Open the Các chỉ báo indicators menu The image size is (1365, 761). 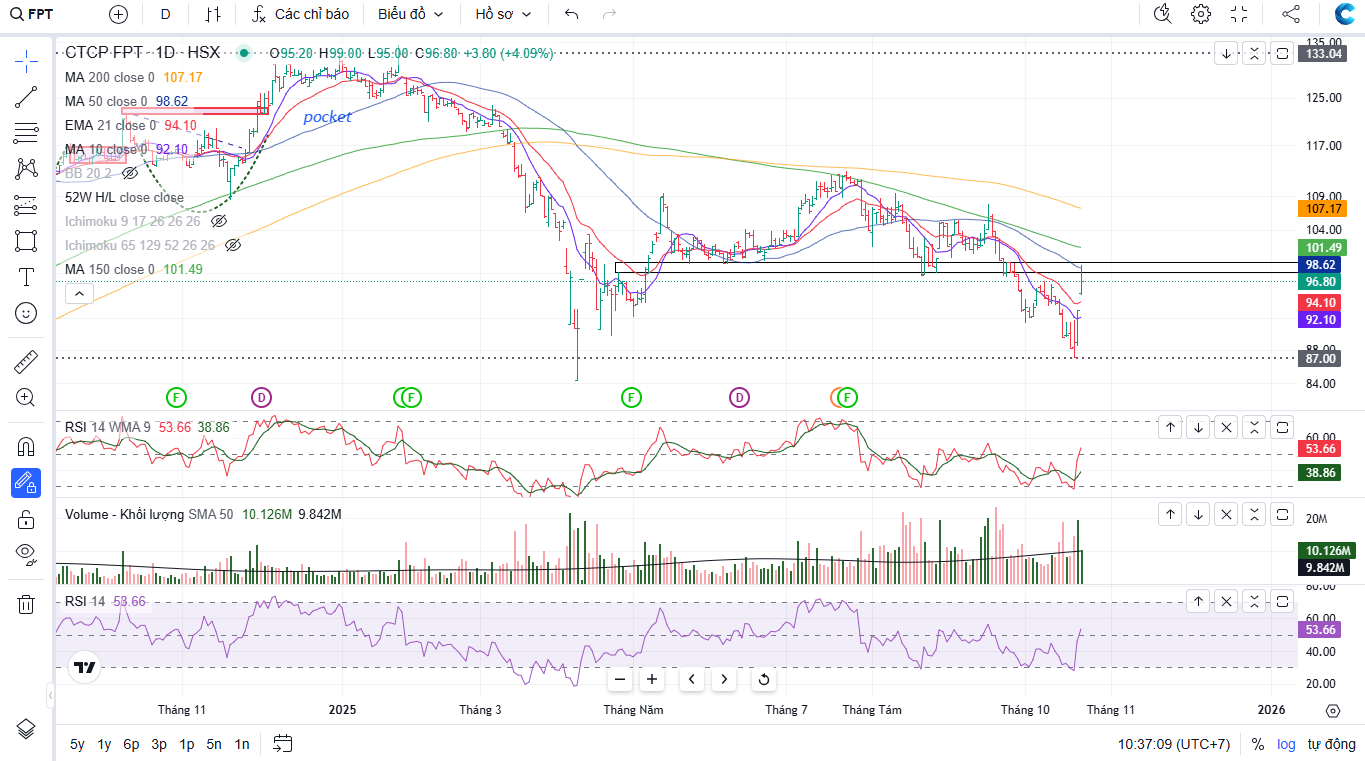coord(300,14)
